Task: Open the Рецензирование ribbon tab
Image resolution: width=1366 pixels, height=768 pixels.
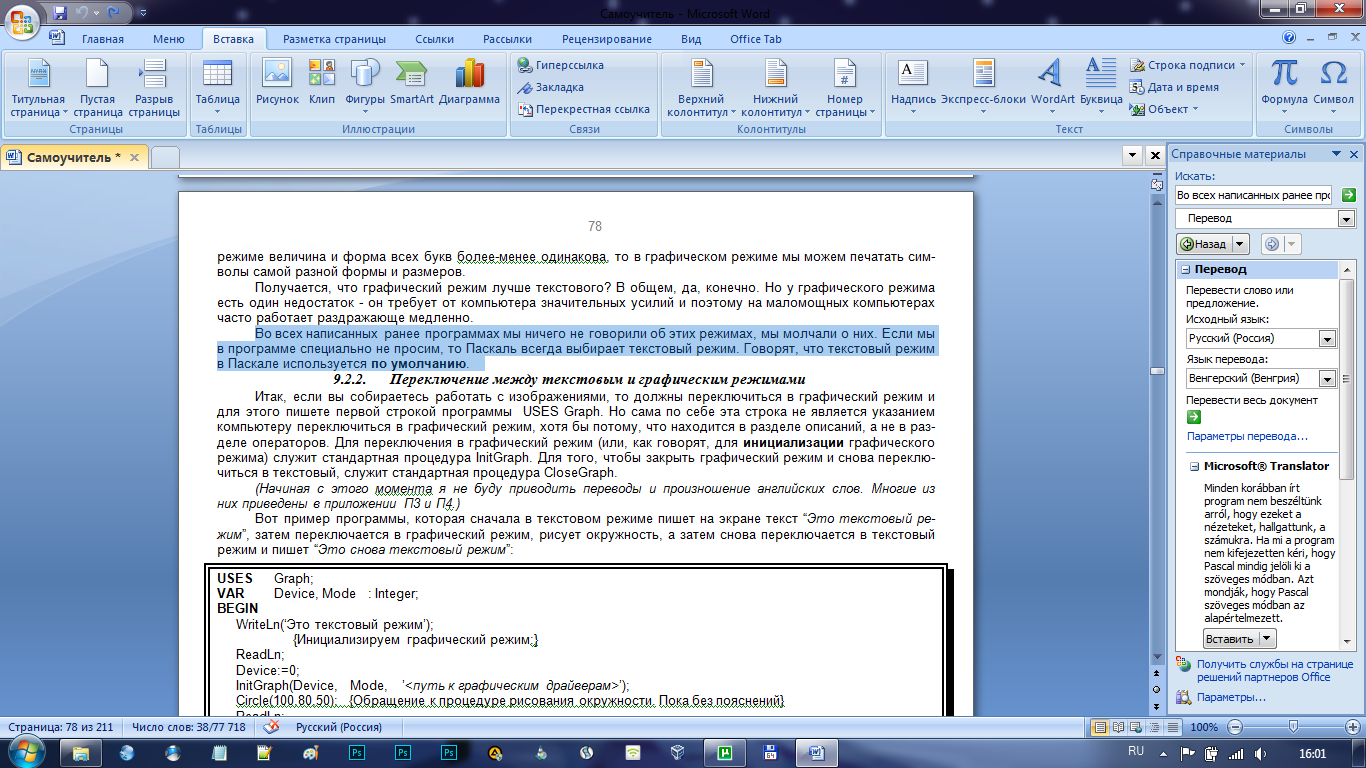Action: [606, 39]
